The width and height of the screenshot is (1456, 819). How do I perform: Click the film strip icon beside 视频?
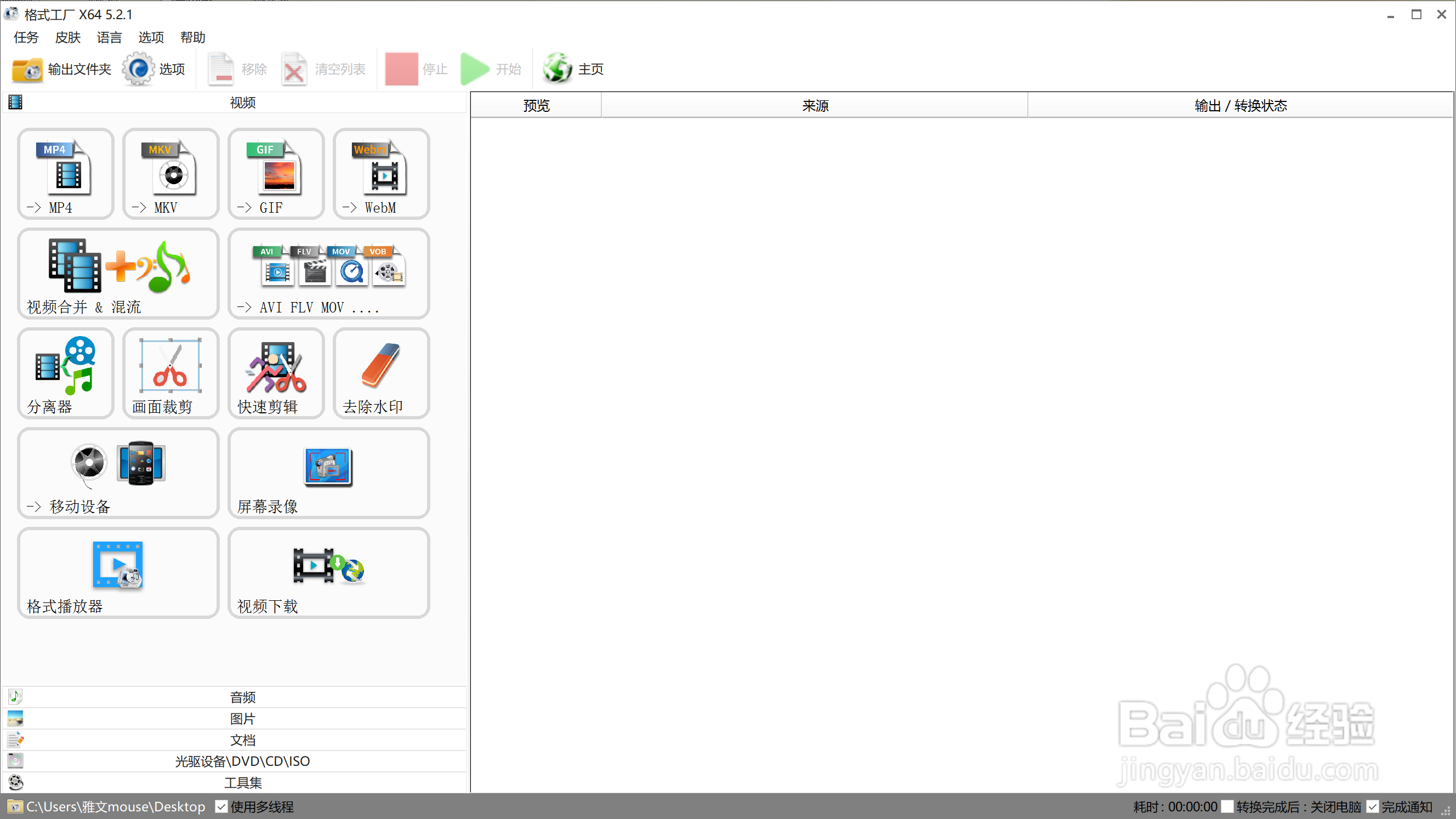tap(15, 103)
